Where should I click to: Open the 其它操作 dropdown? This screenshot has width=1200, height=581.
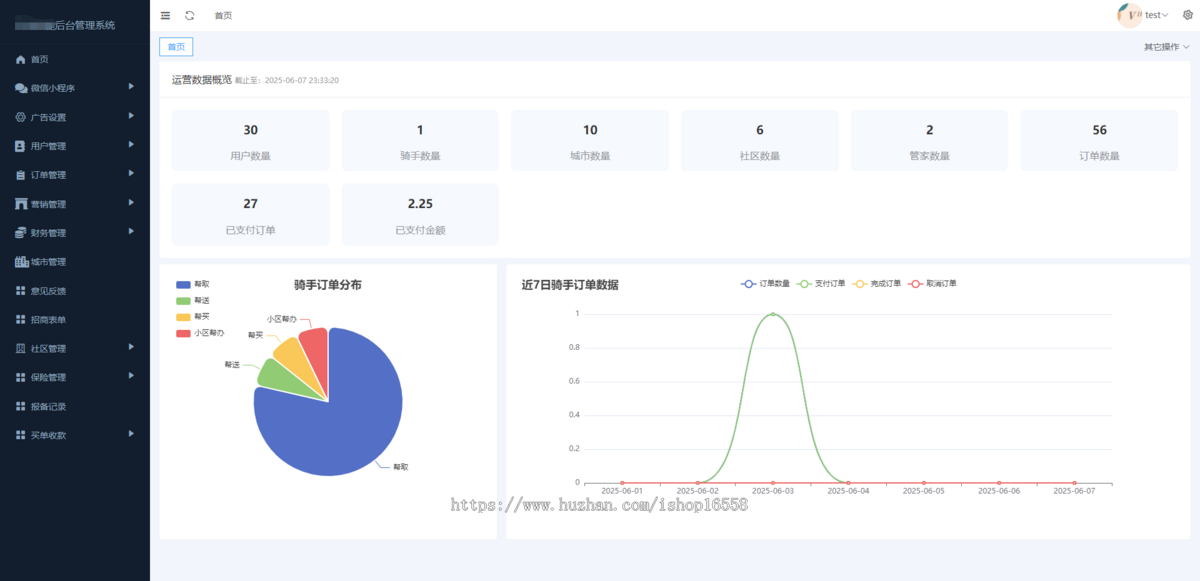point(1167,47)
